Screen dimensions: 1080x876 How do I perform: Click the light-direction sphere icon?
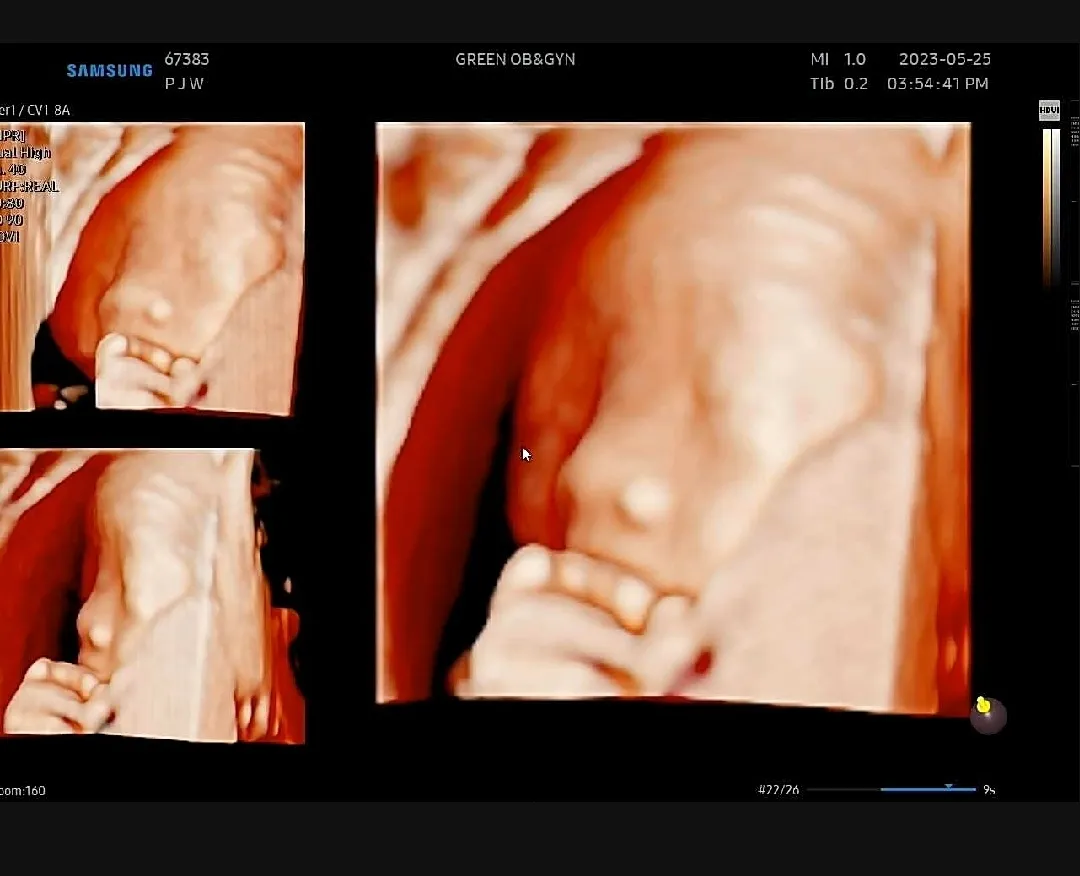point(988,716)
